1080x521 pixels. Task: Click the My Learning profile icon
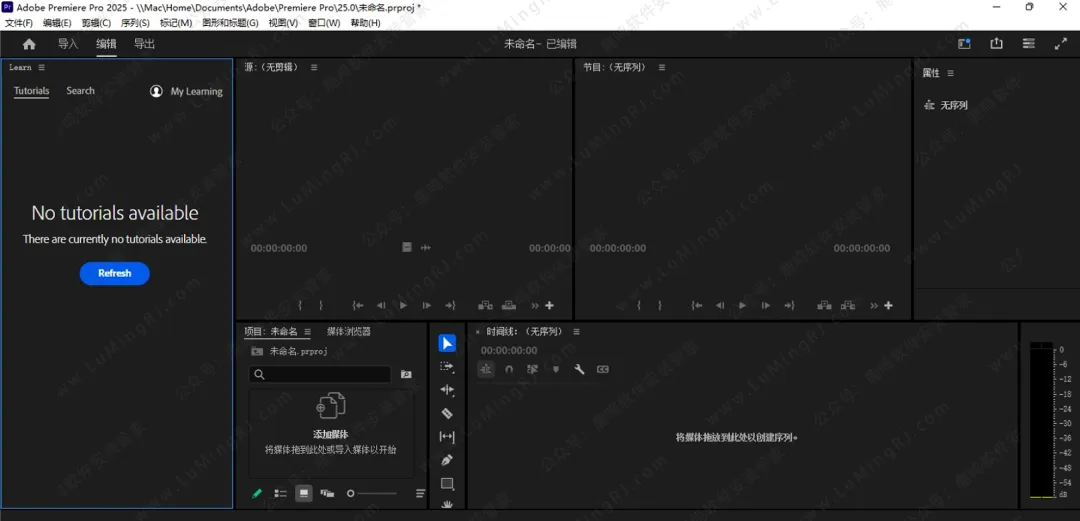pos(156,91)
